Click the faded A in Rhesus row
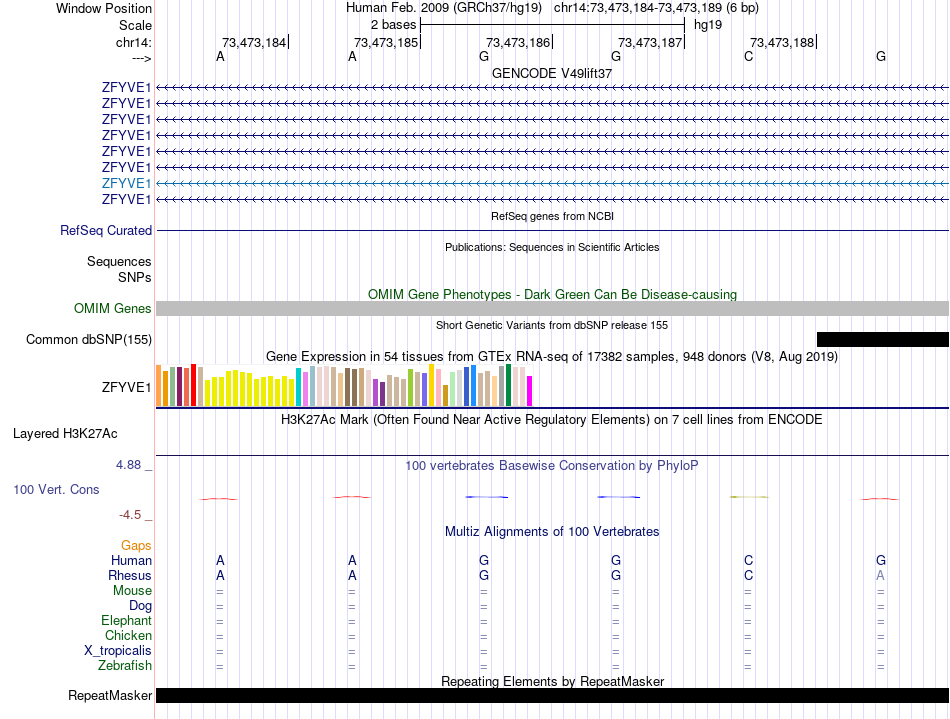Image resolution: width=950 pixels, height=719 pixels. click(880, 575)
